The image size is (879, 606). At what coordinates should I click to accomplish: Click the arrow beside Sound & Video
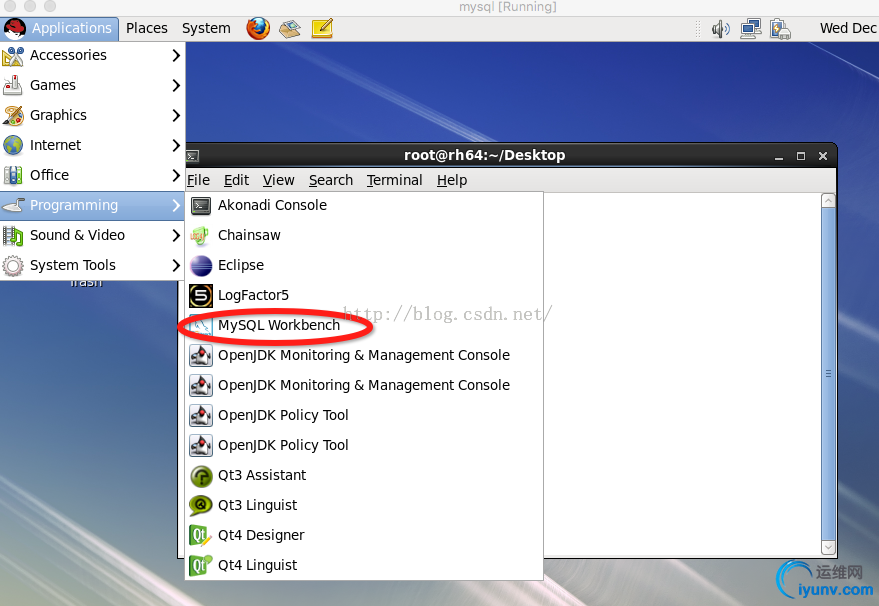click(x=176, y=235)
